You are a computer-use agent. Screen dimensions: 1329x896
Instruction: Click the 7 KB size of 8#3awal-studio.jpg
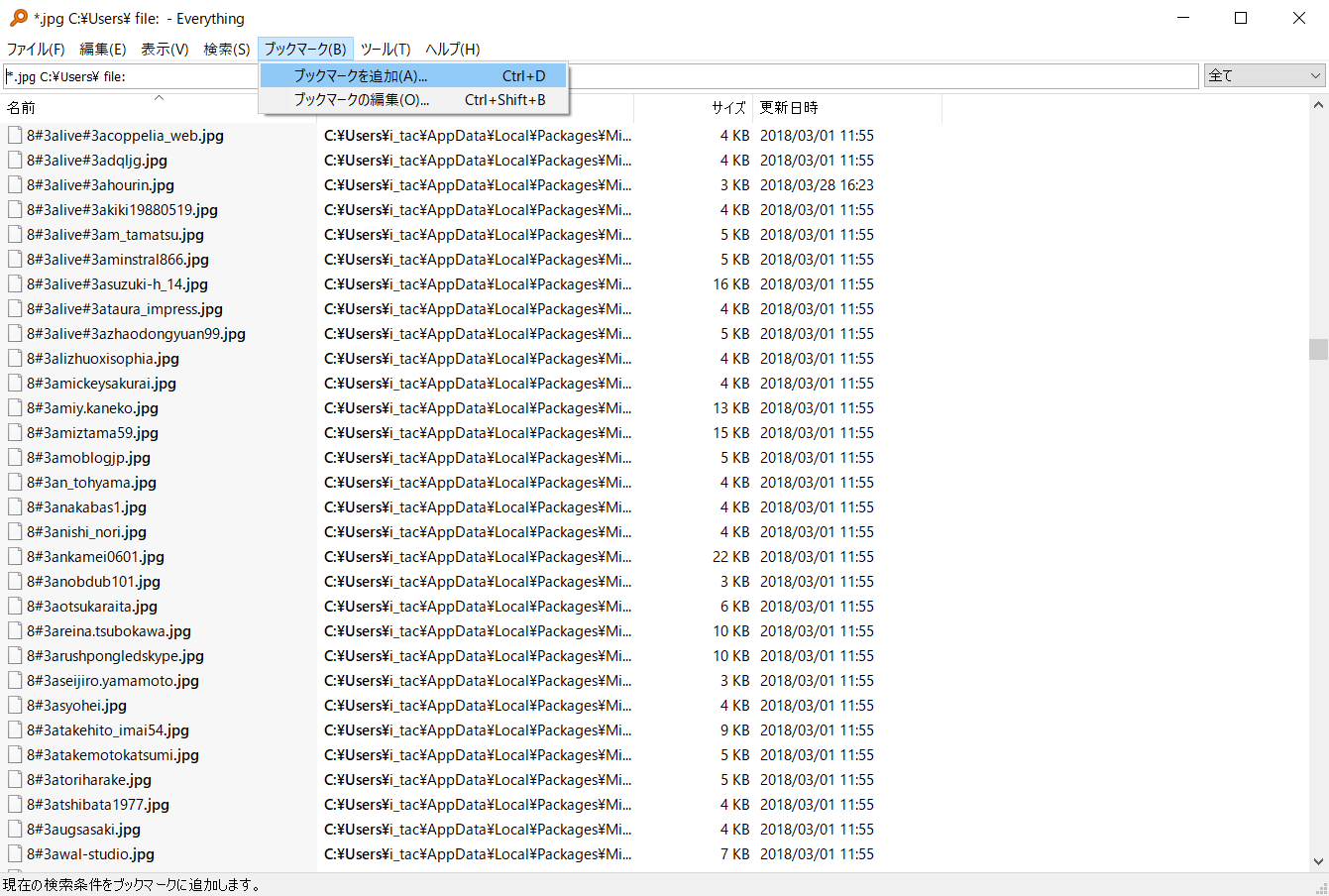735,854
